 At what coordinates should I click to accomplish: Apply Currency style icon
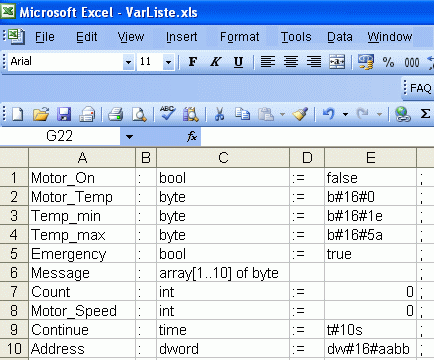pos(365,62)
